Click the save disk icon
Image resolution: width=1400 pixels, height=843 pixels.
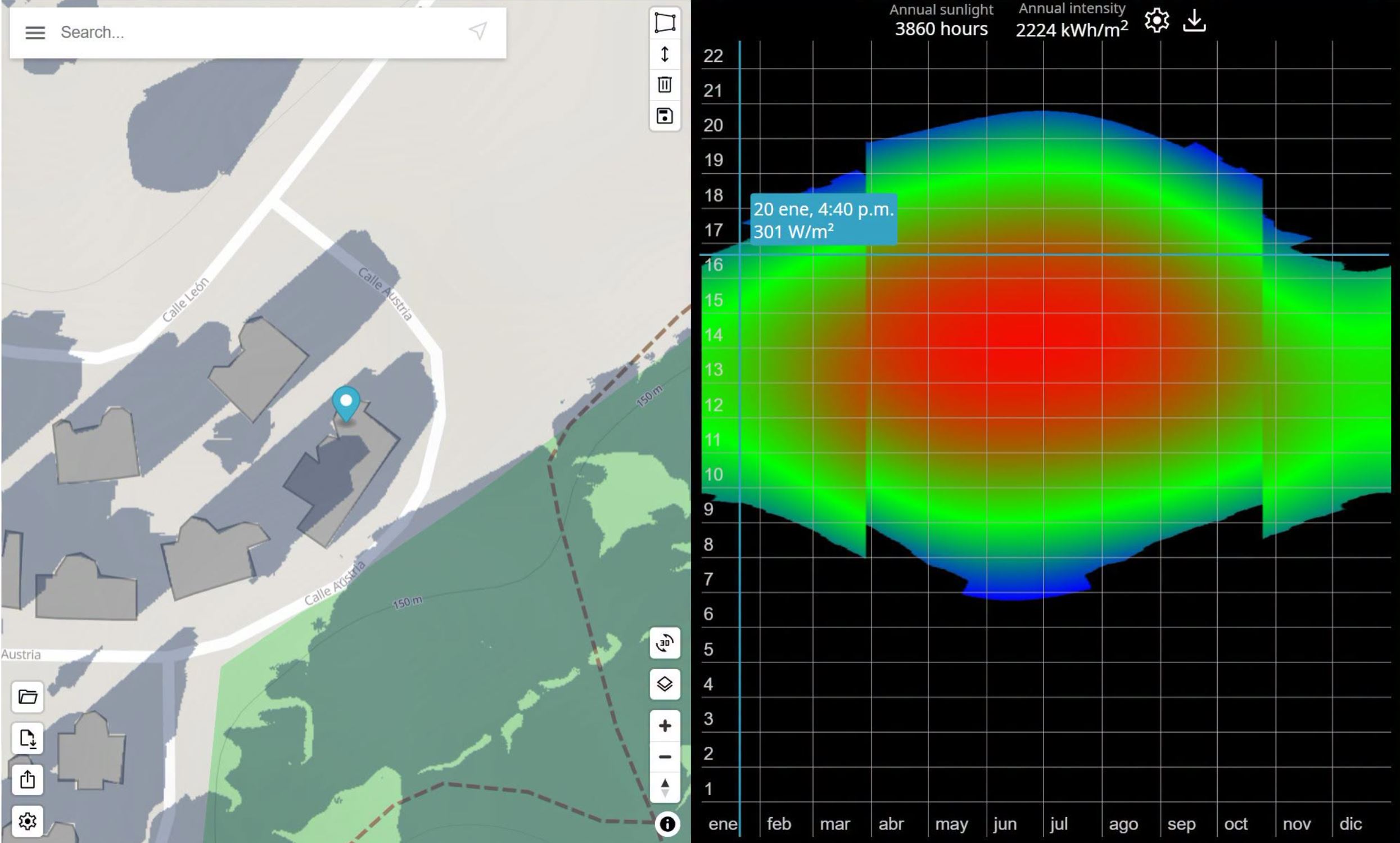[x=665, y=116]
